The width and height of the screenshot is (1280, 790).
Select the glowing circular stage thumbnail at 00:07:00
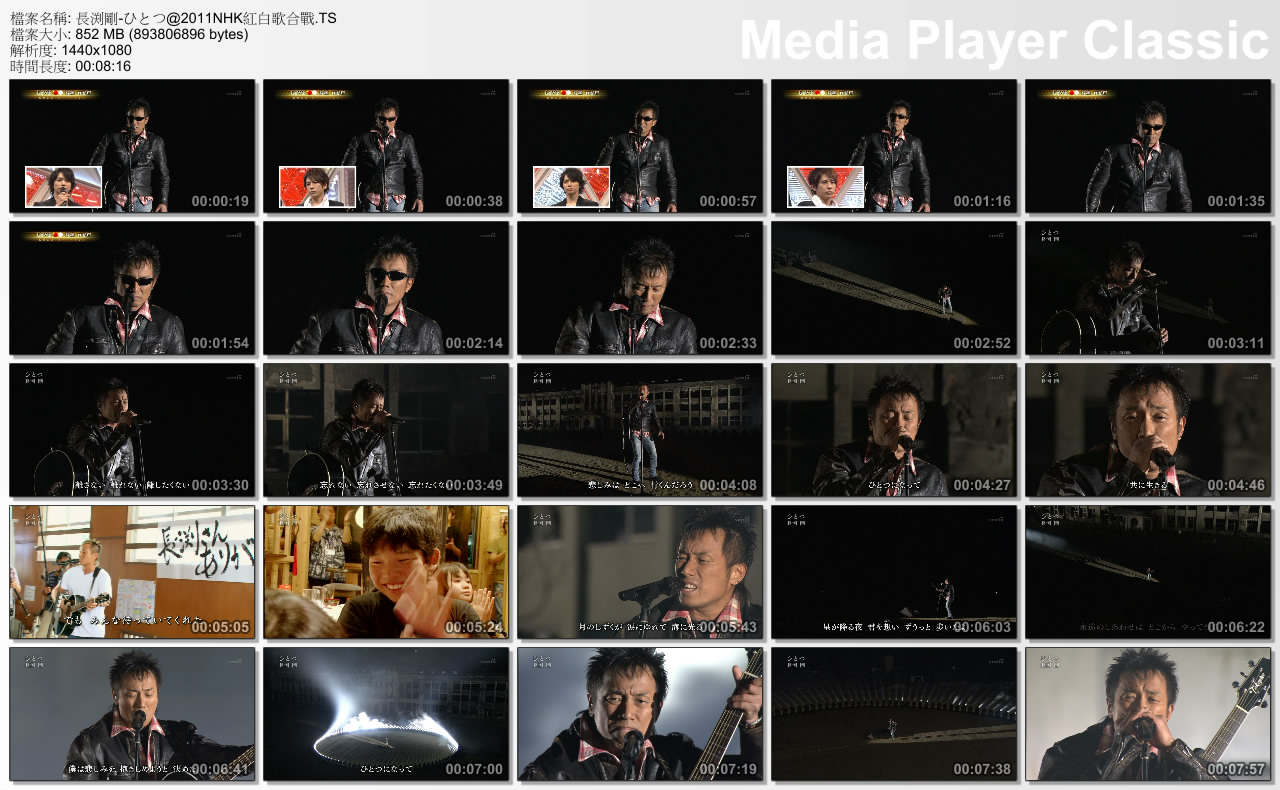click(x=386, y=714)
